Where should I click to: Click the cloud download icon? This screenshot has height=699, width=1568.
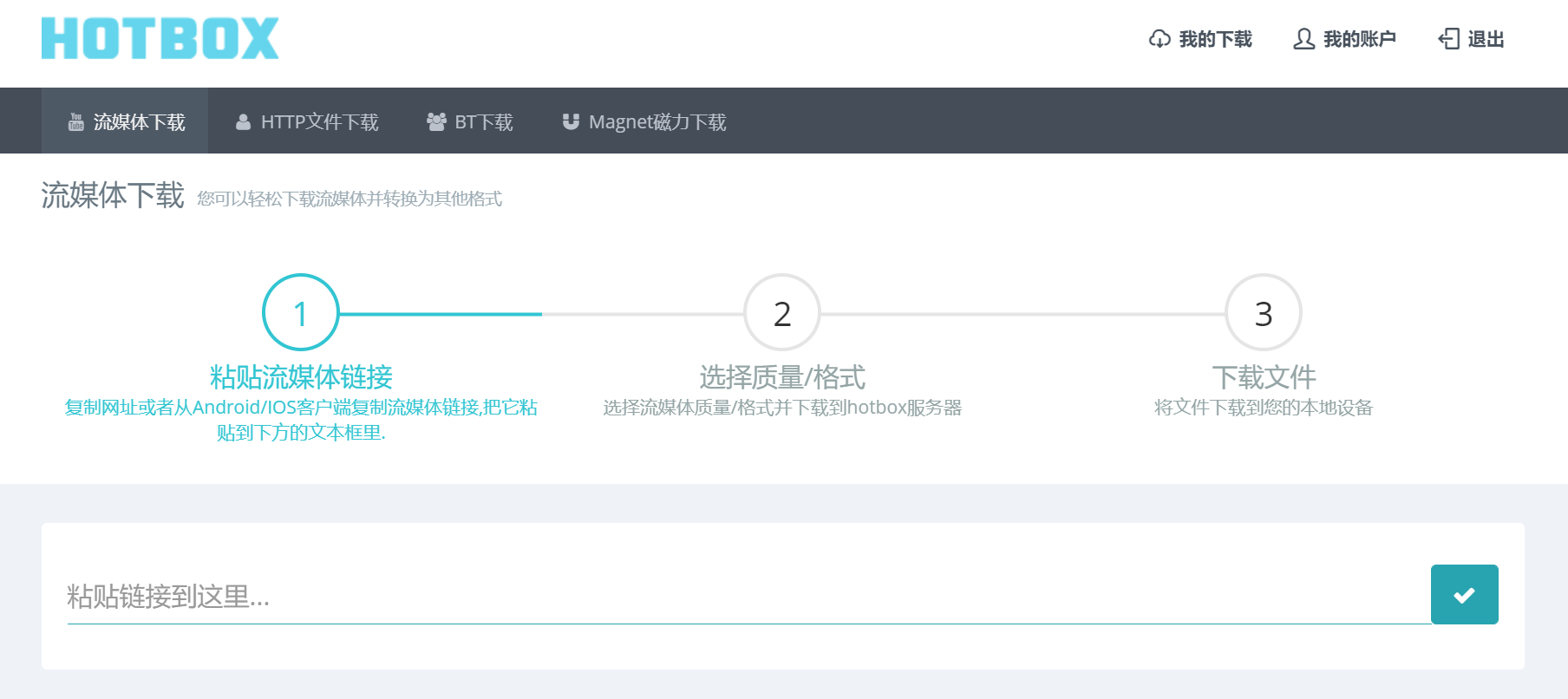(x=1160, y=39)
